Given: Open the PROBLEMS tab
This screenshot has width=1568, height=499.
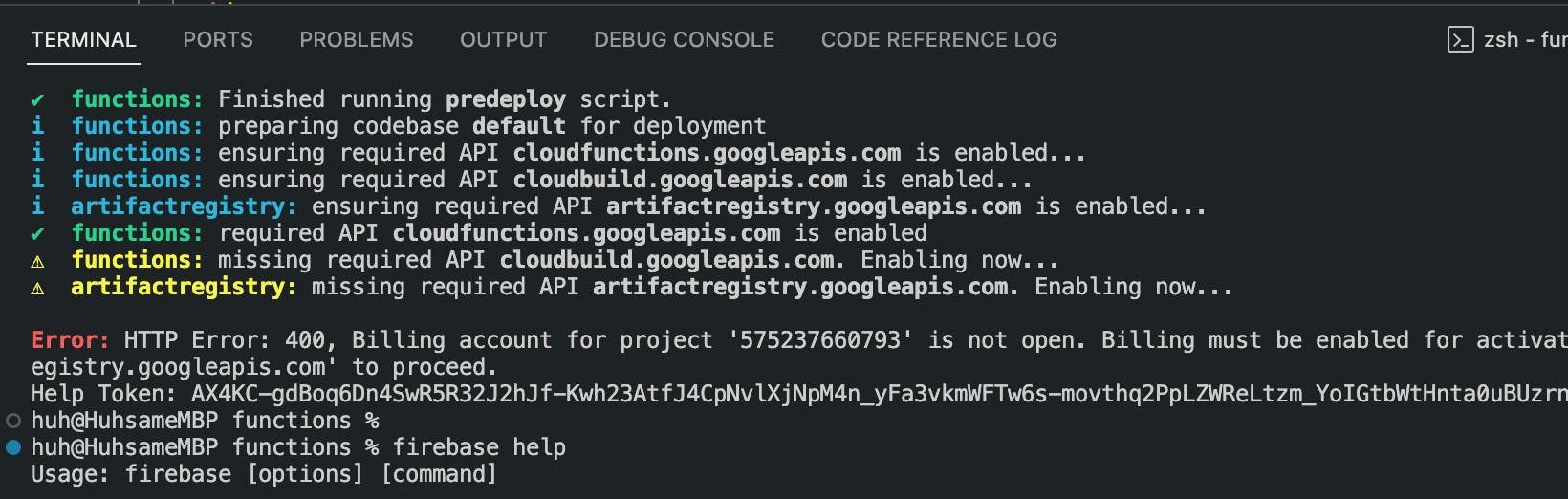Looking at the screenshot, I should (x=357, y=39).
